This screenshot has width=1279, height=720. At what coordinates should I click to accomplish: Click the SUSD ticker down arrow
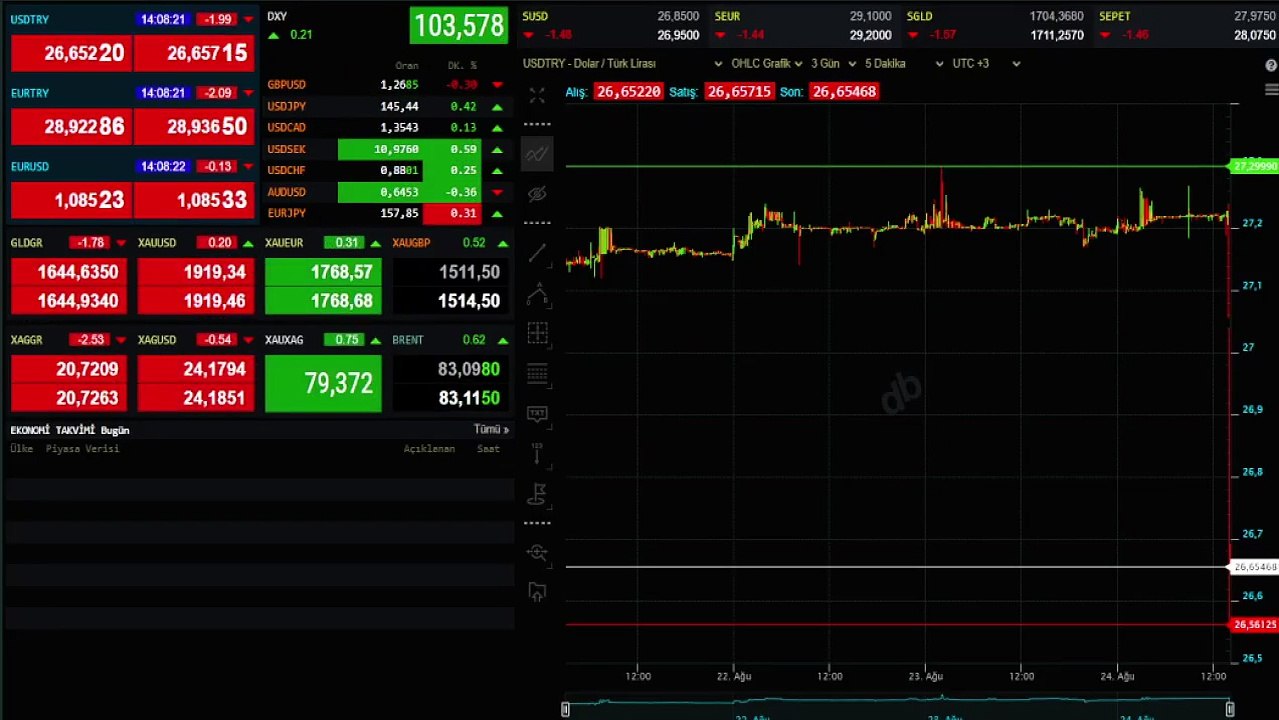click(x=528, y=35)
